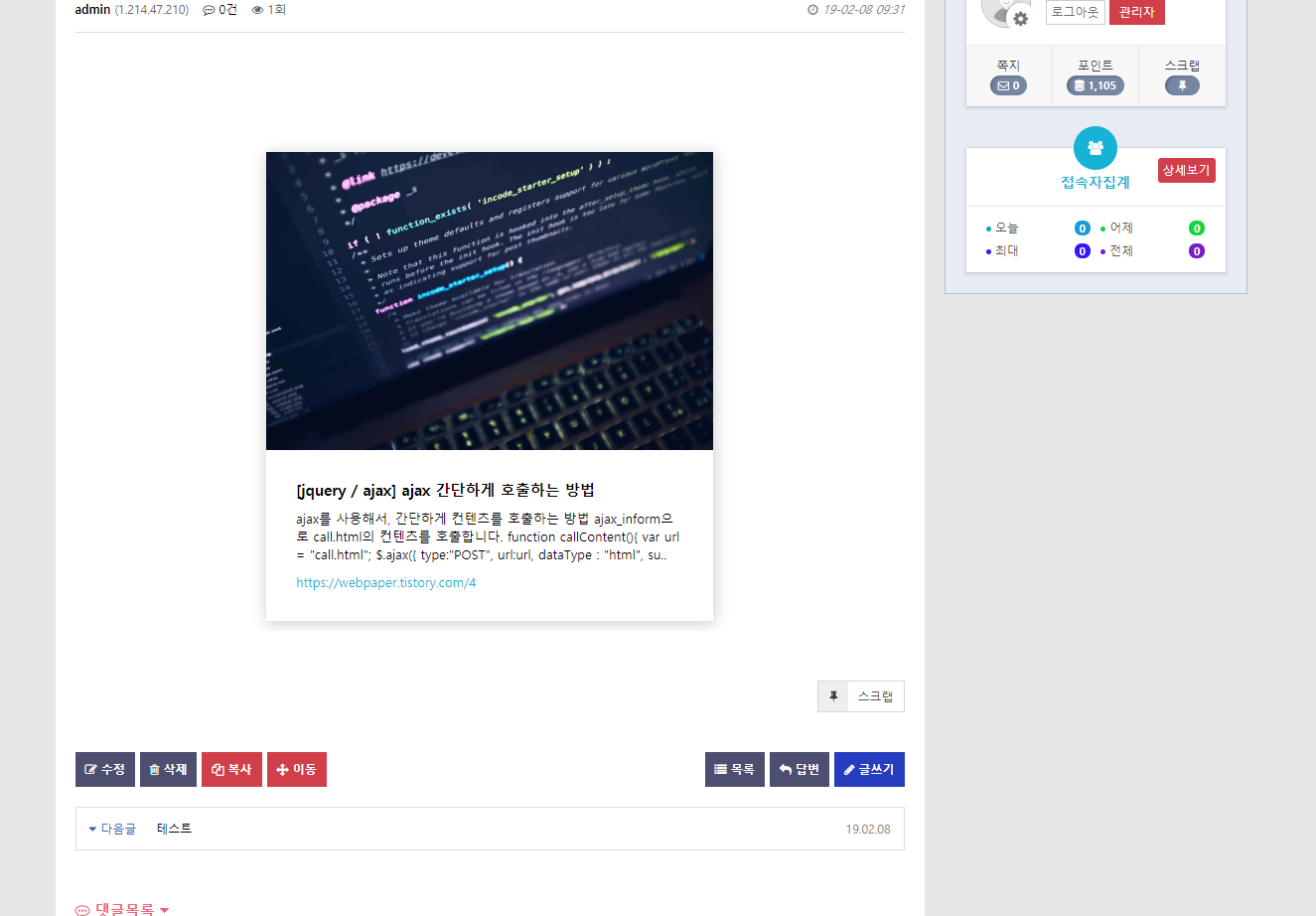1316x916 pixels.
Task: Click the 19-02-08 09:31 post timestamp
Action: pos(864,10)
